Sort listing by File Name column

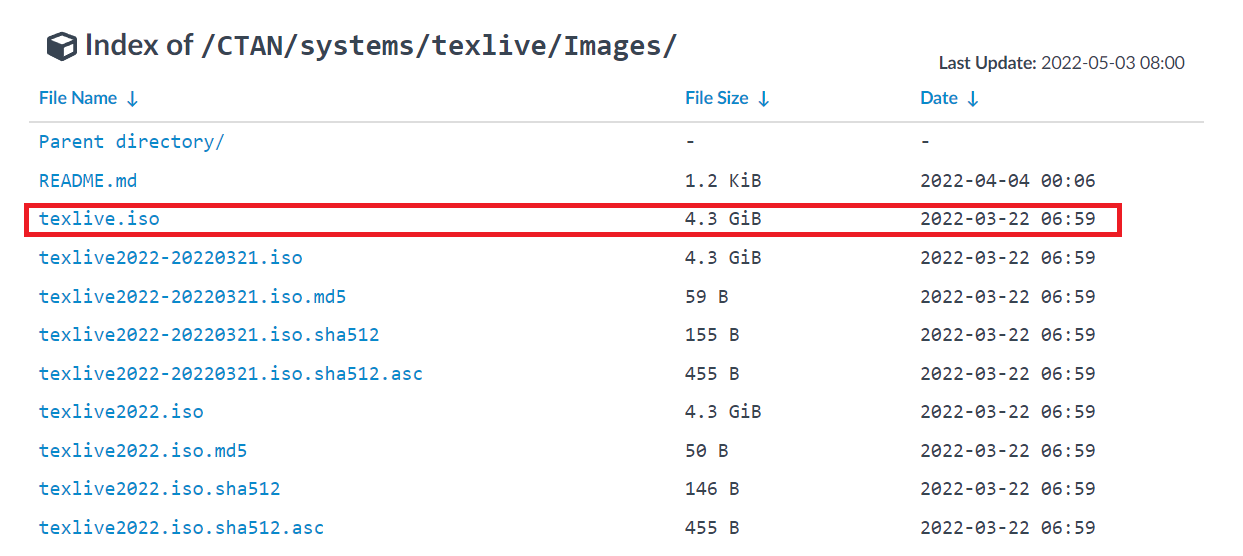(x=78, y=98)
